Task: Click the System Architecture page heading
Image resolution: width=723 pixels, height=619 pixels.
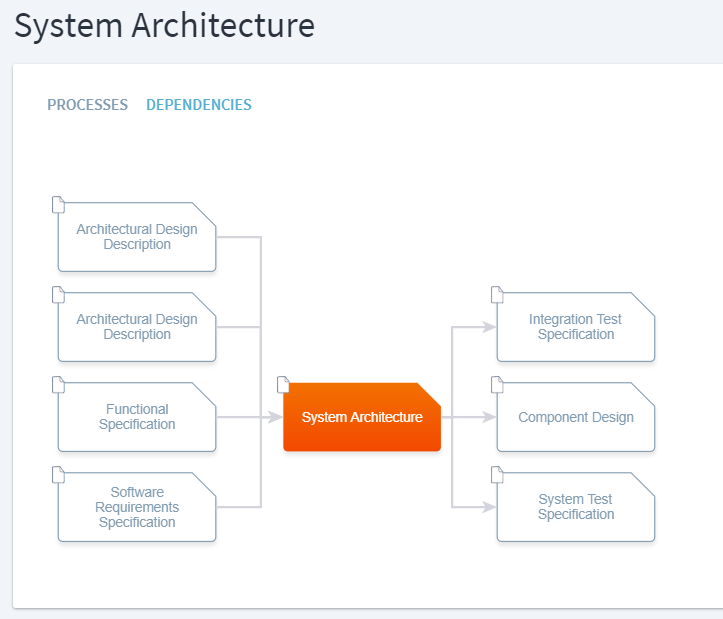Action: (x=164, y=26)
